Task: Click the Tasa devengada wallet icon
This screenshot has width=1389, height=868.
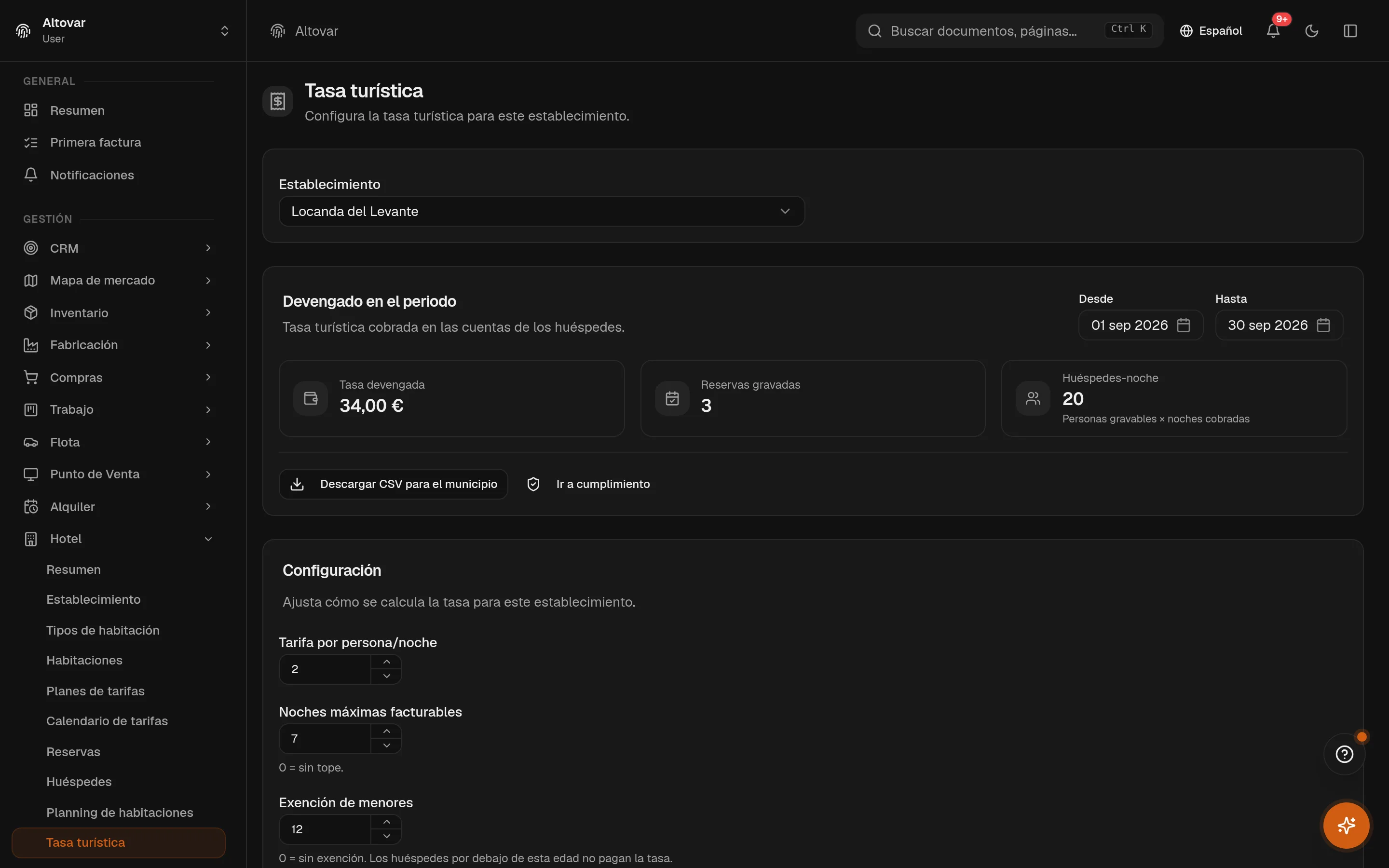Action: click(x=311, y=398)
